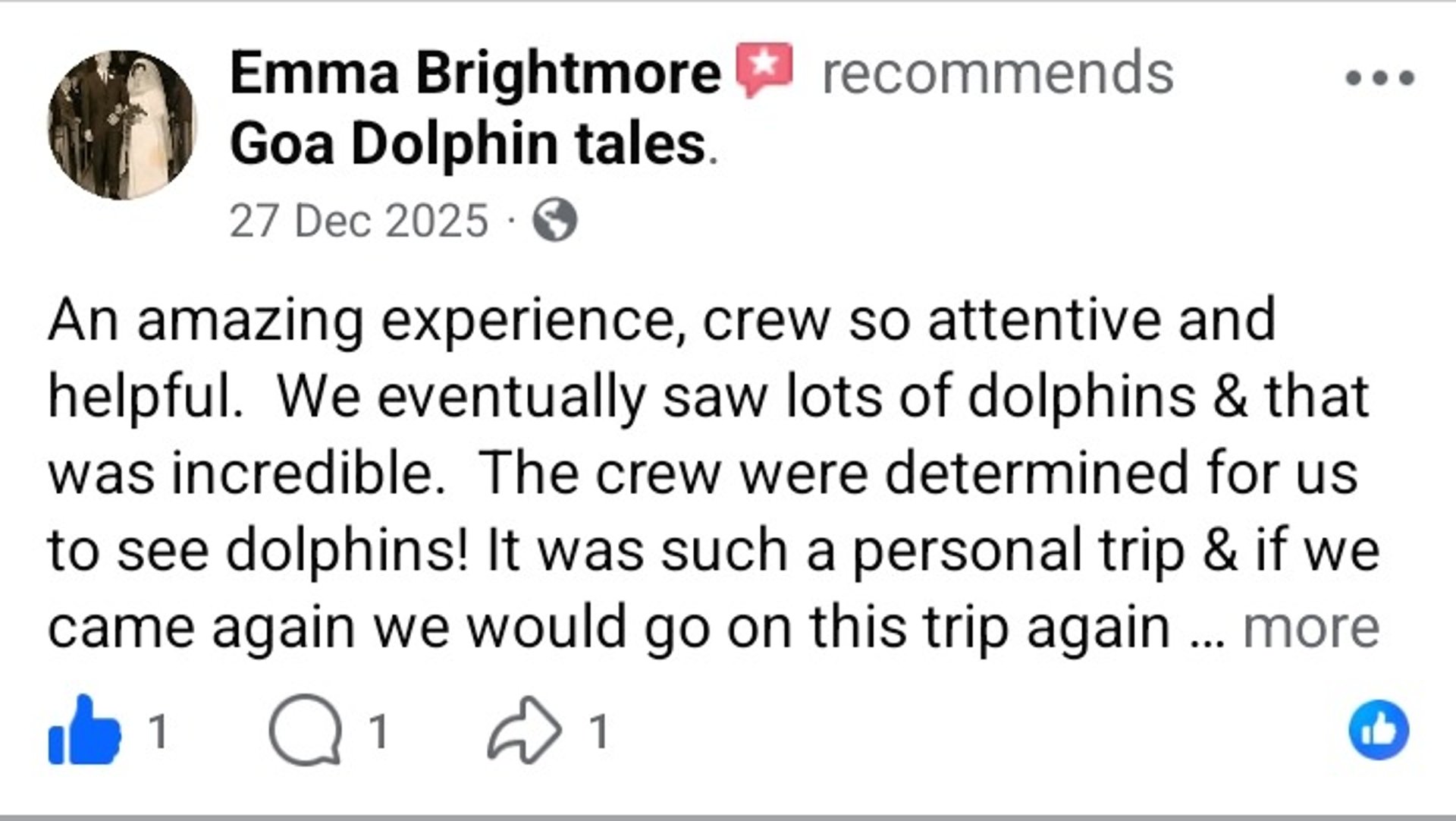This screenshot has height=821, width=1456.
Task: Tap the sentence "was incredible" in the review
Action: [245, 473]
